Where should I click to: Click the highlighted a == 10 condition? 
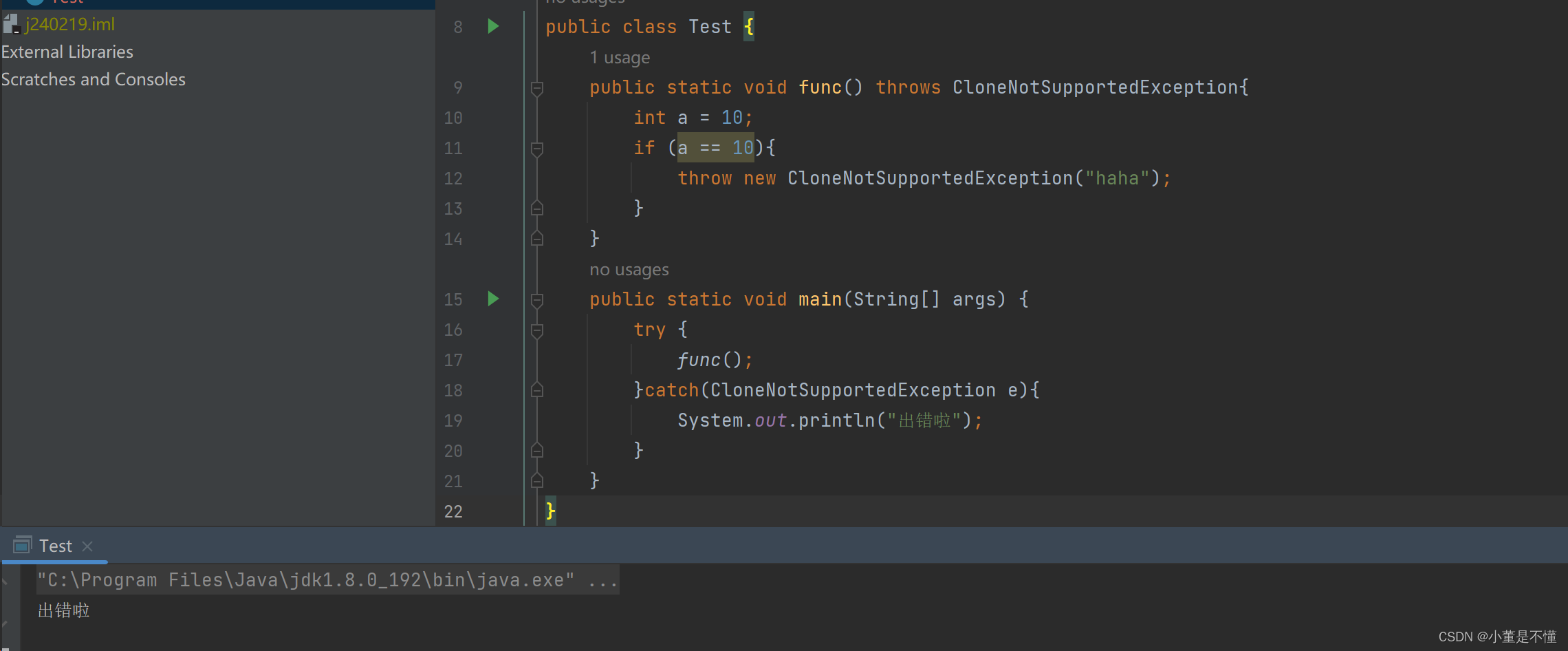pyautogui.click(x=715, y=148)
